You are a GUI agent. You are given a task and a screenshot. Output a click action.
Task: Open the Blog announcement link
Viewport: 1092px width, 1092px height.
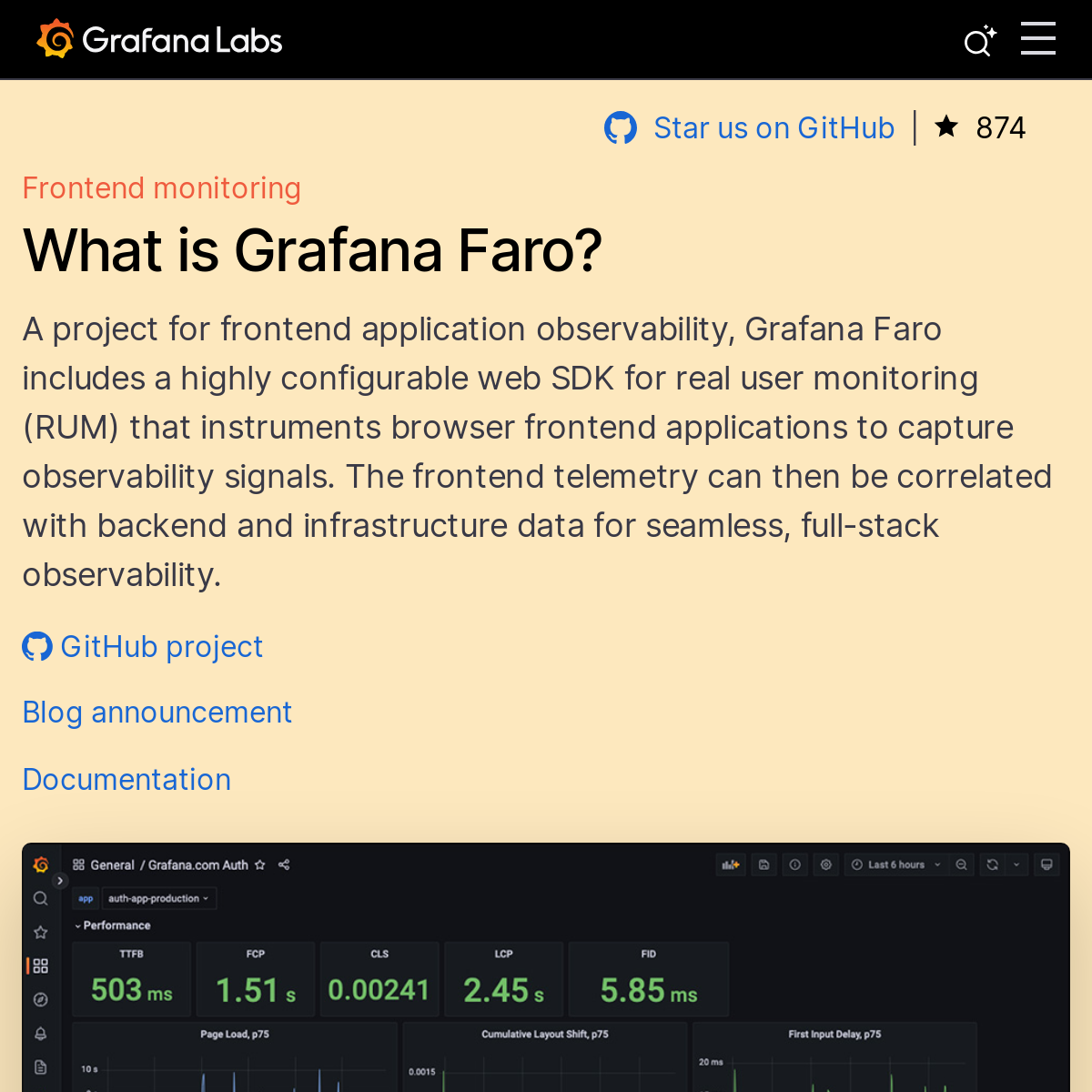(157, 713)
